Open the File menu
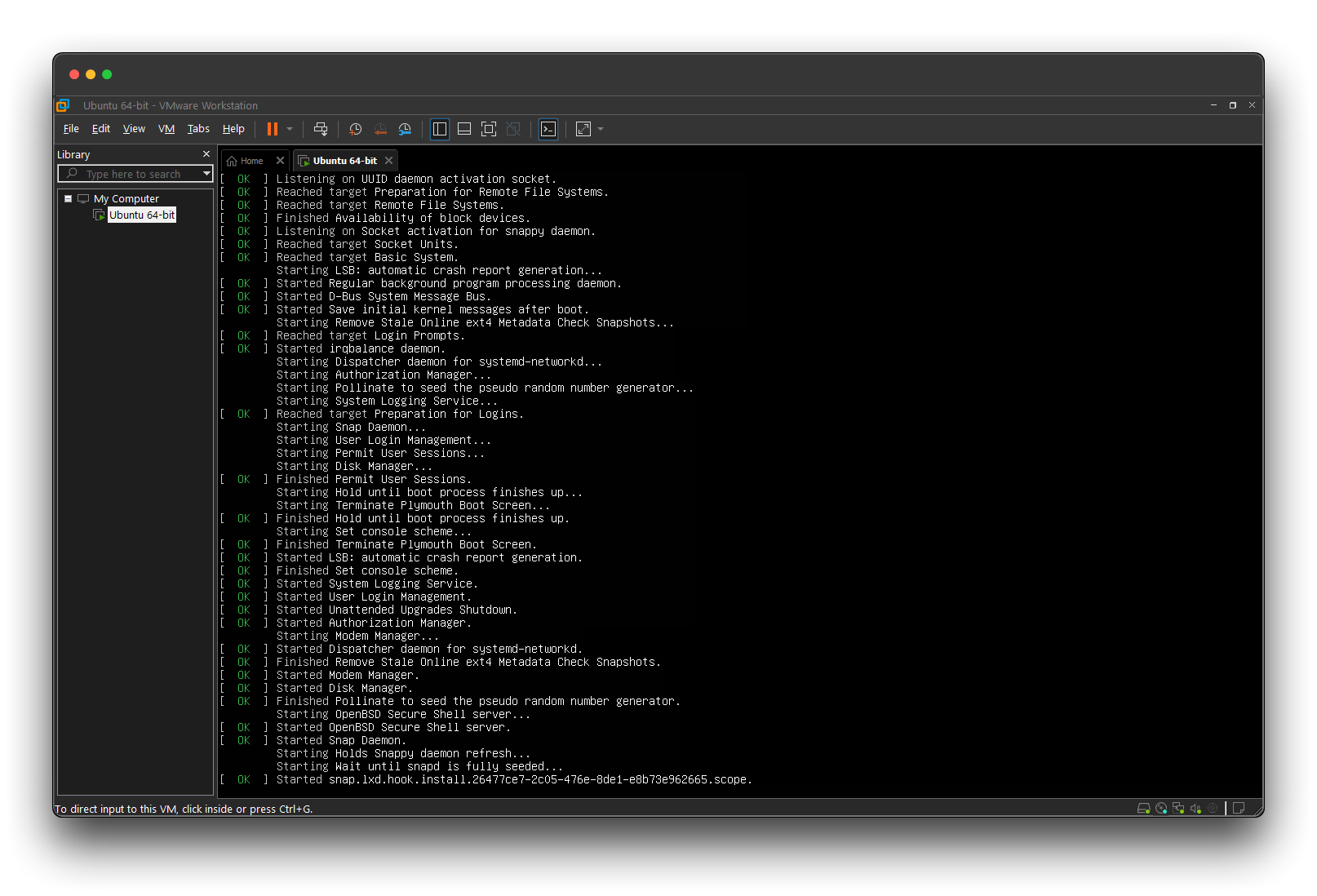 pos(71,129)
